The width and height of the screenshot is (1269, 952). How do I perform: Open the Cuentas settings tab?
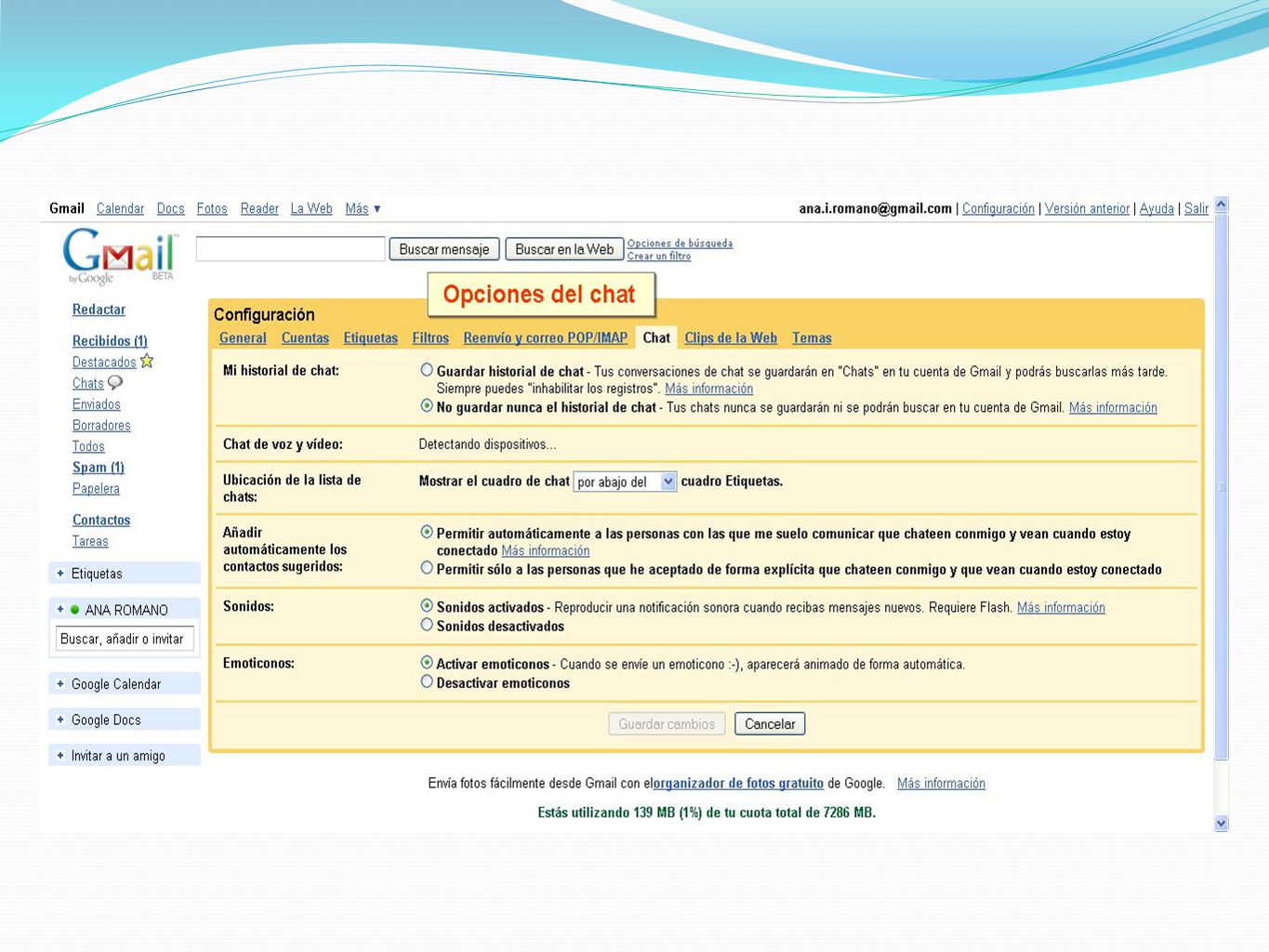point(305,338)
